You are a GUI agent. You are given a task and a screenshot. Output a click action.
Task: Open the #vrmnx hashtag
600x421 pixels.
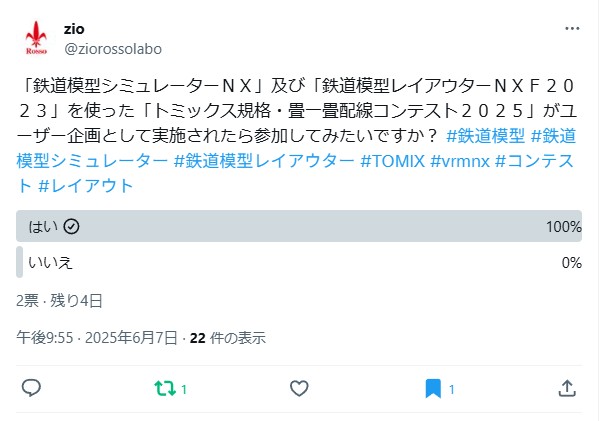[460, 161]
